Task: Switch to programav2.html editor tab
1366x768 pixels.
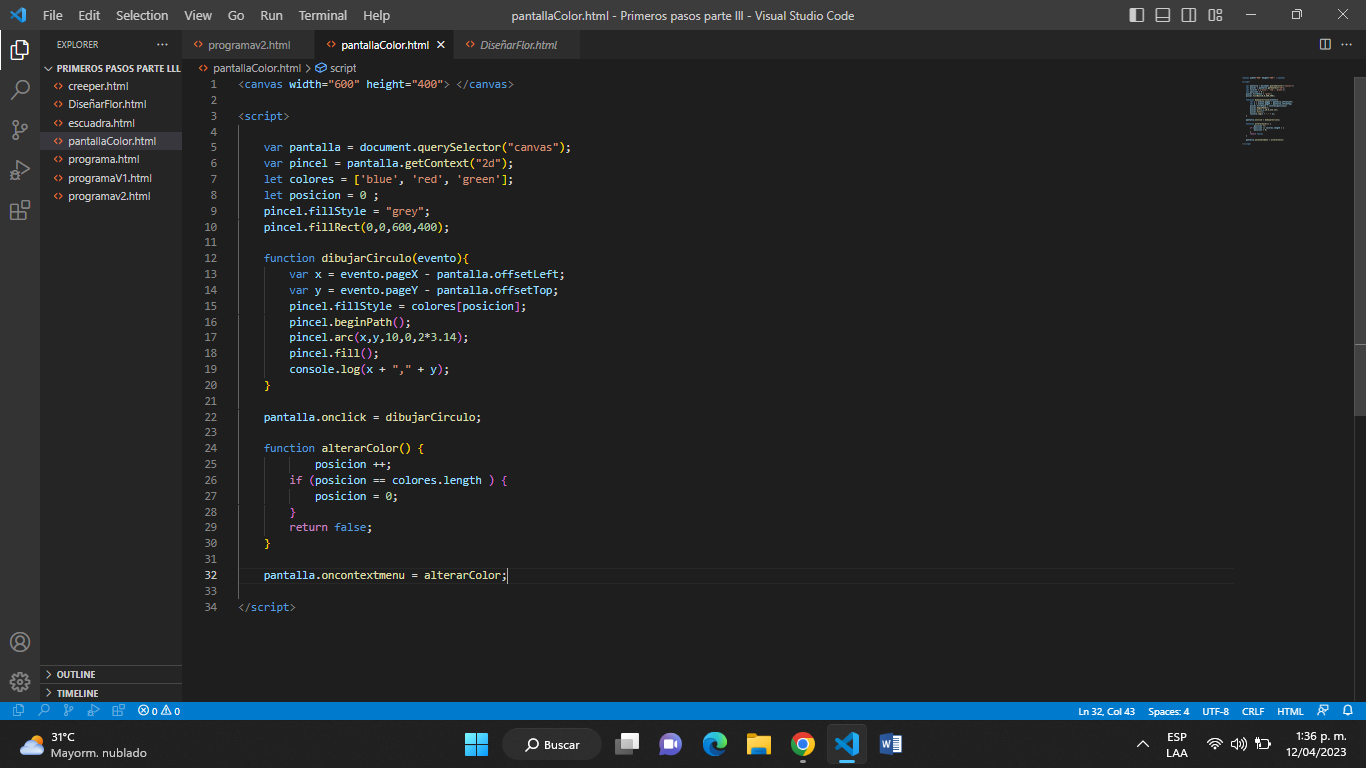Action: click(x=248, y=45)
